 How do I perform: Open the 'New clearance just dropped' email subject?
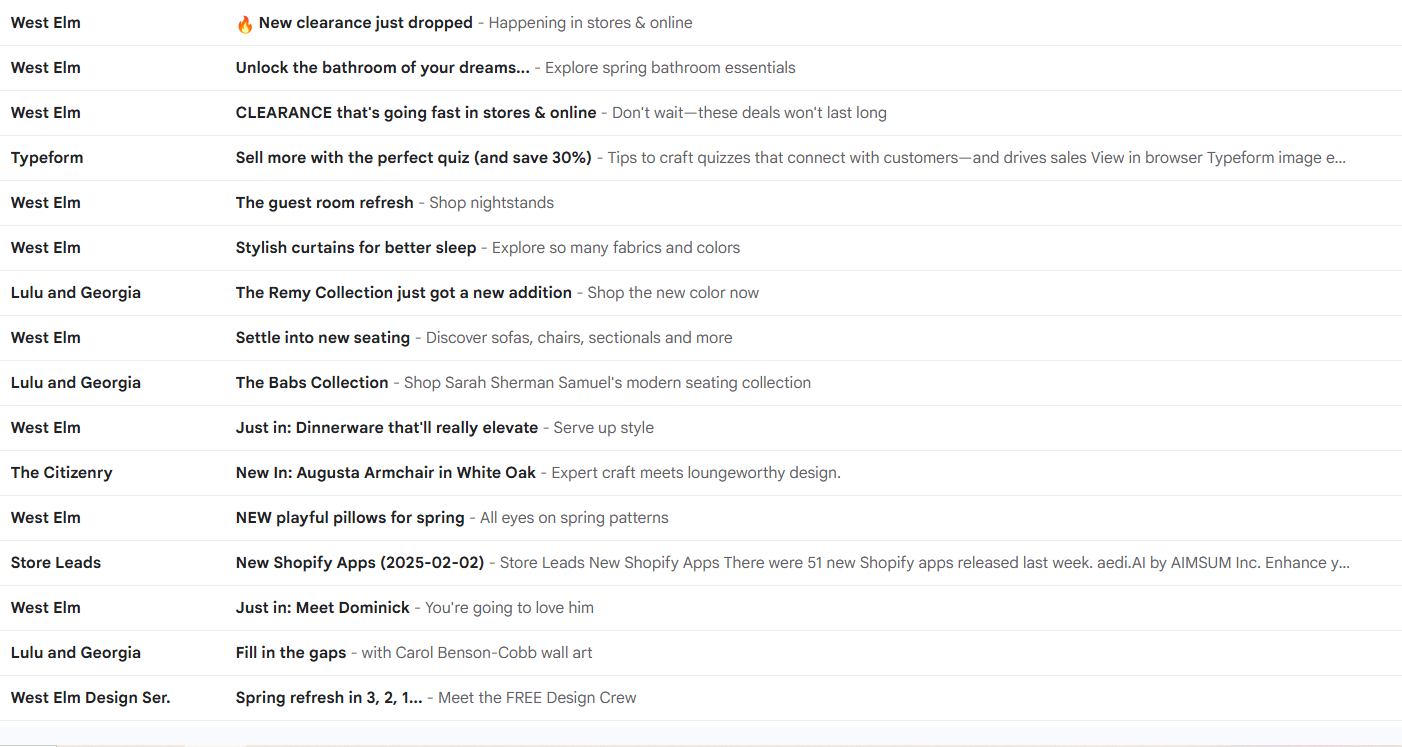365,23
